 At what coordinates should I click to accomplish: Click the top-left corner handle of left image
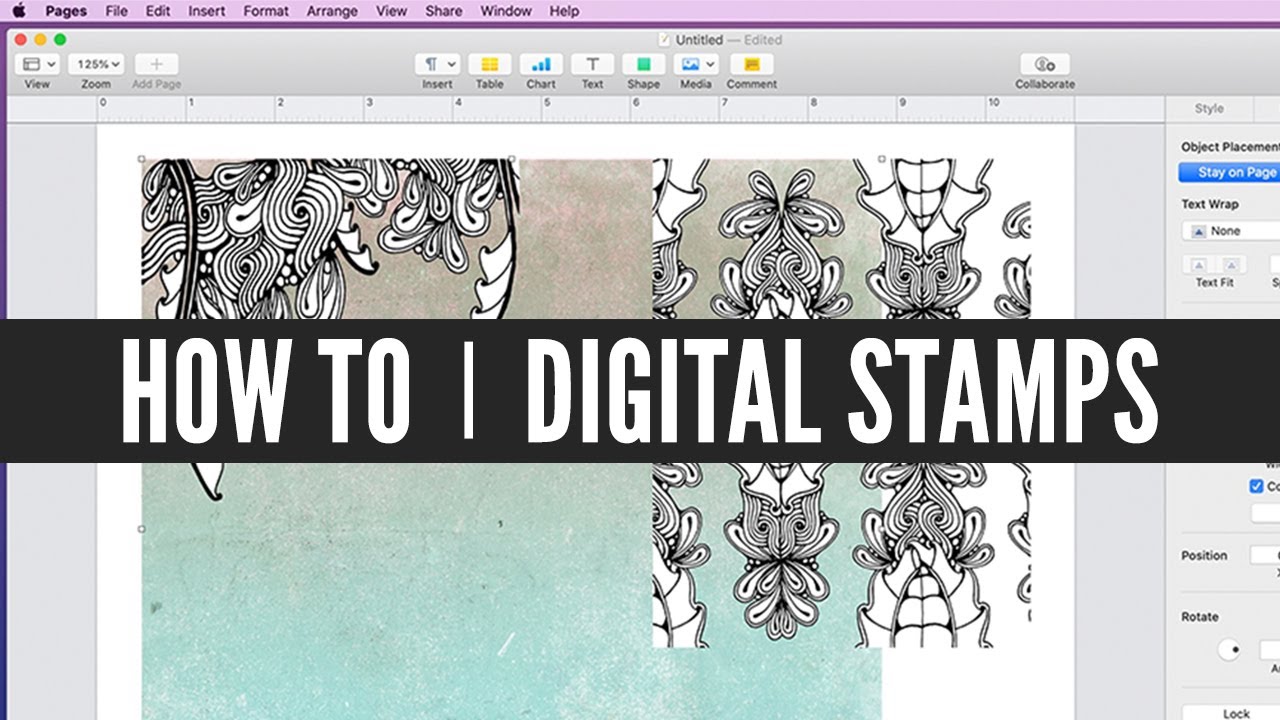click(x=141, y=158)
